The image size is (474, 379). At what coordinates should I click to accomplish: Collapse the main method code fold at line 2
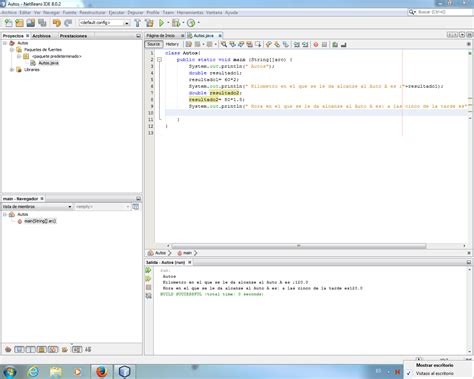[x=159, y=60]
